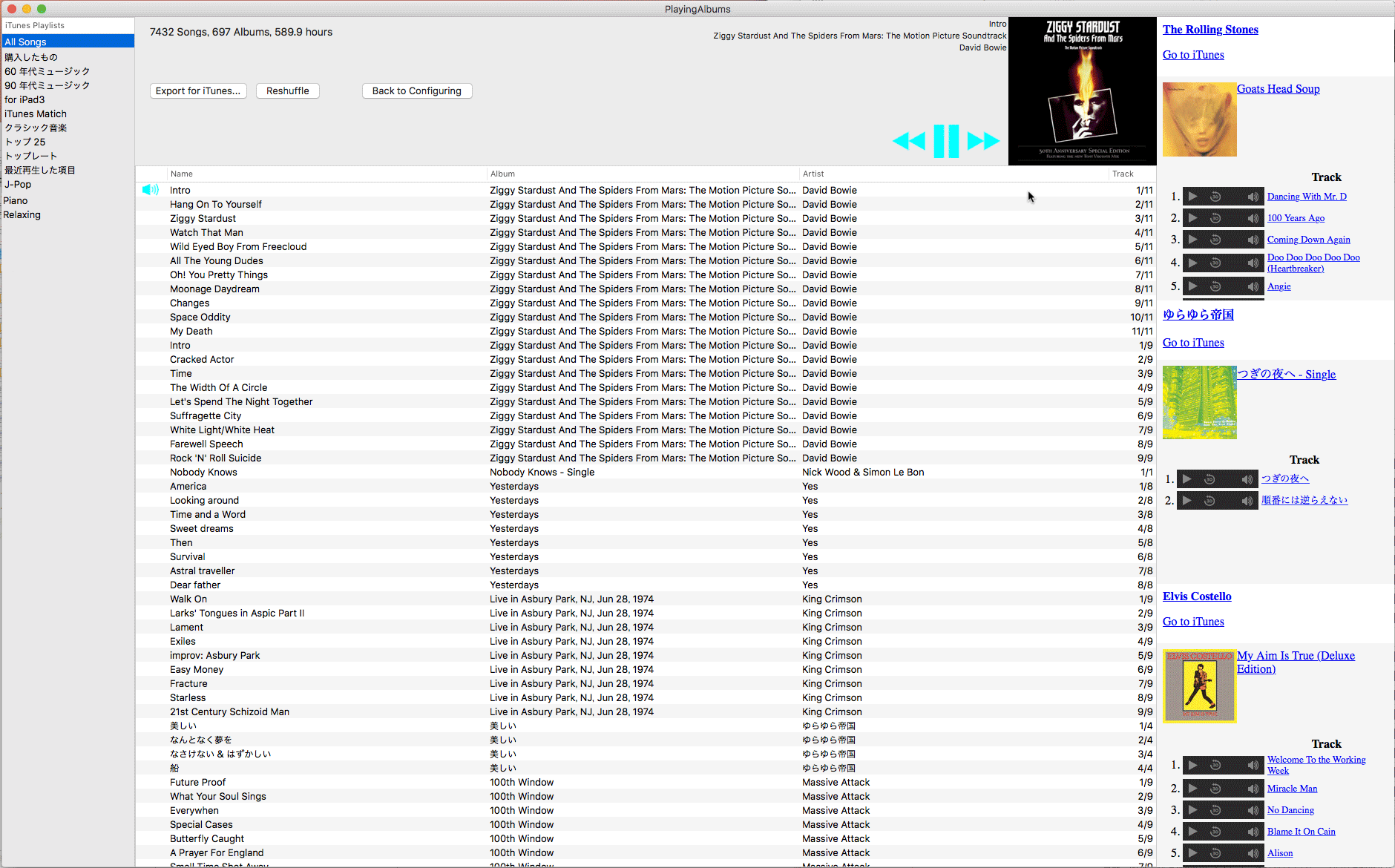1395x868 pixels.
Task: Click the Elvis Costello album cover thumbnail
Action: (x=1200, y=686)
